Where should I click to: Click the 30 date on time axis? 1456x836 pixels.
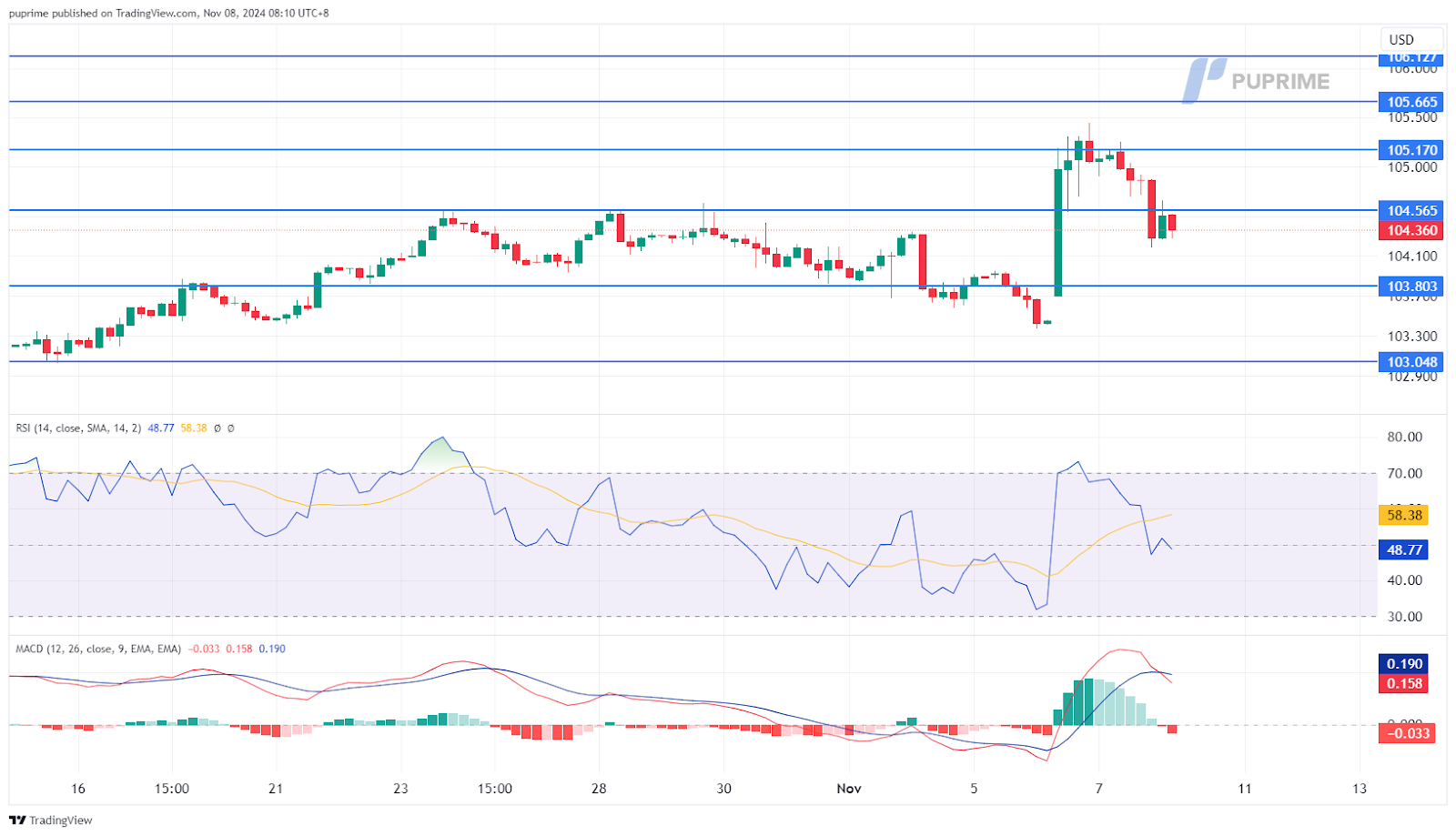[x=723, y=789]
